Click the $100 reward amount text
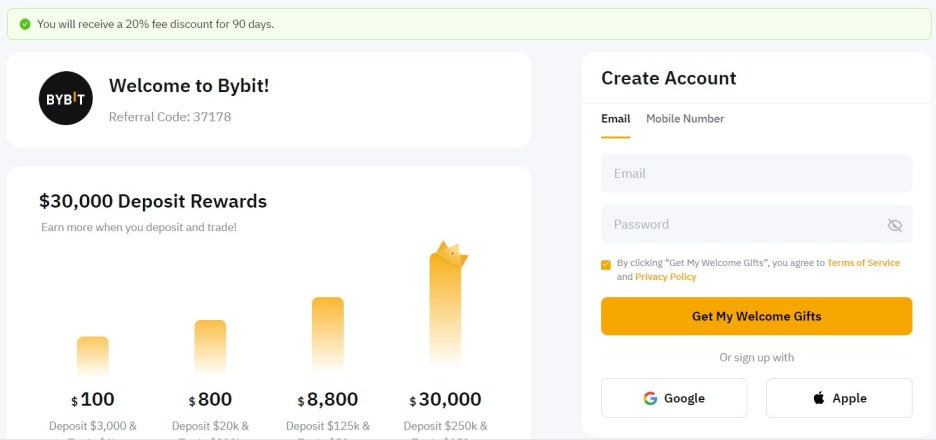This screenshot has width=936, height=440. (93, 399)
